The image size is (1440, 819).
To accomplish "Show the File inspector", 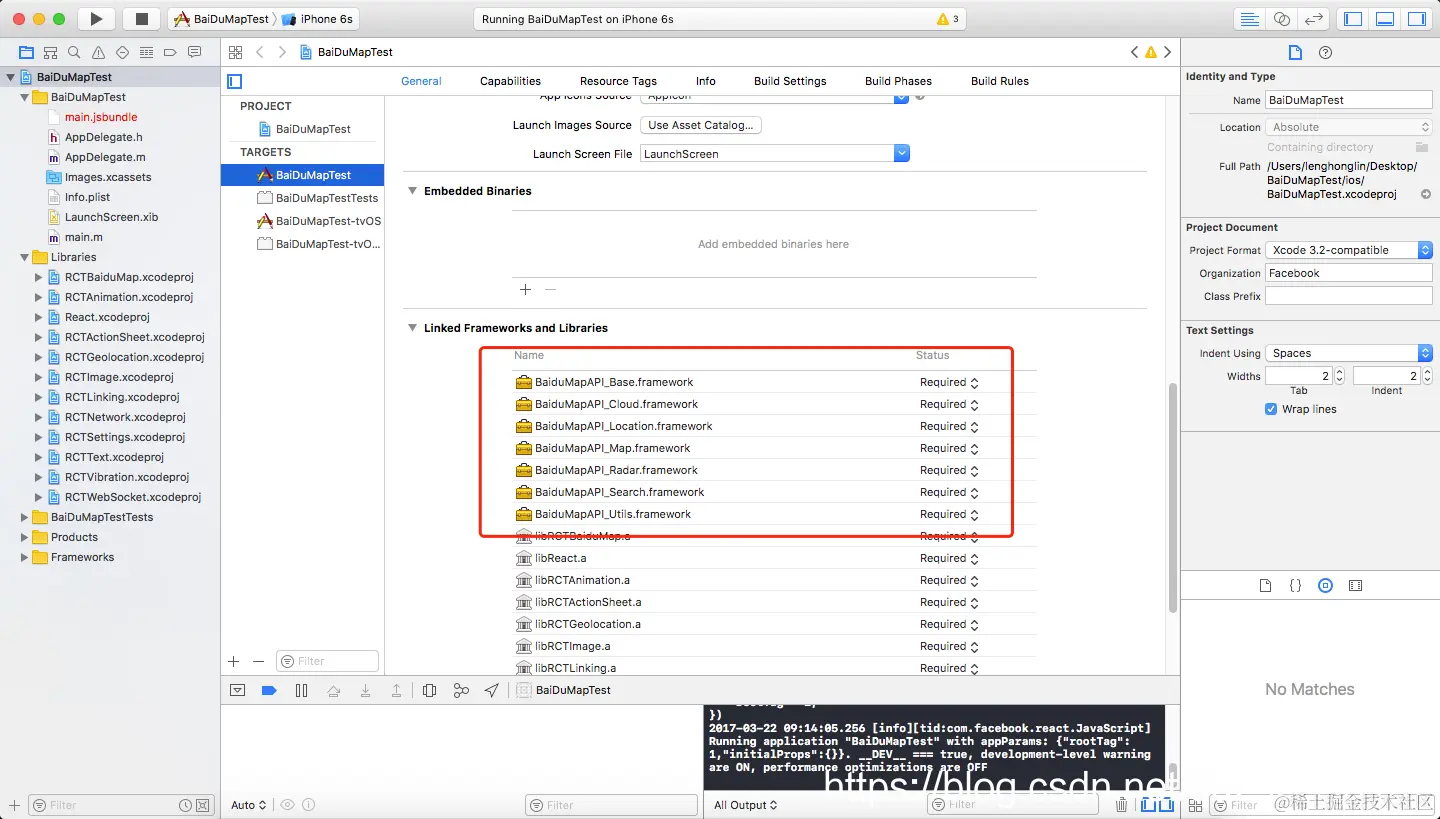I will coord(1295,52).
